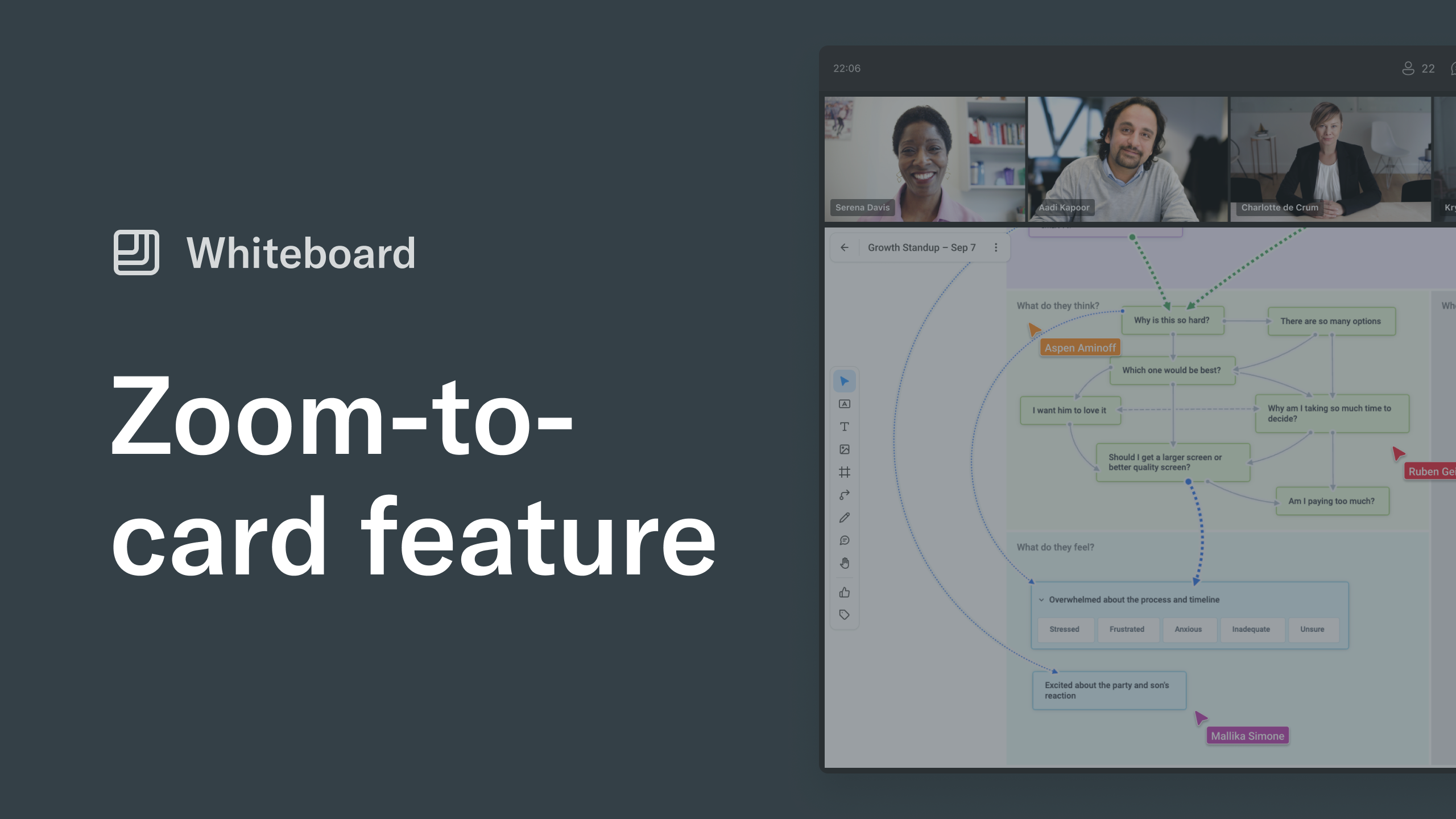Image resolution: width=1456 pixels, height=819 pixels.
Task: Select the pen/draw tool
Action: click(x=844, y=518)
